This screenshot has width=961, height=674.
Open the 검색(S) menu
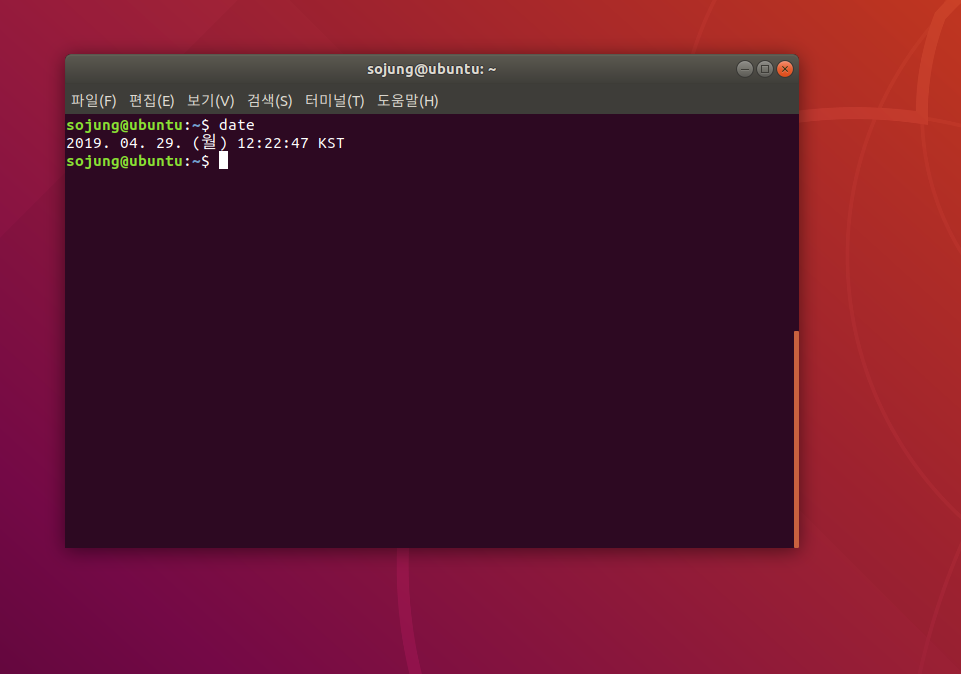(x=270, y=100)
